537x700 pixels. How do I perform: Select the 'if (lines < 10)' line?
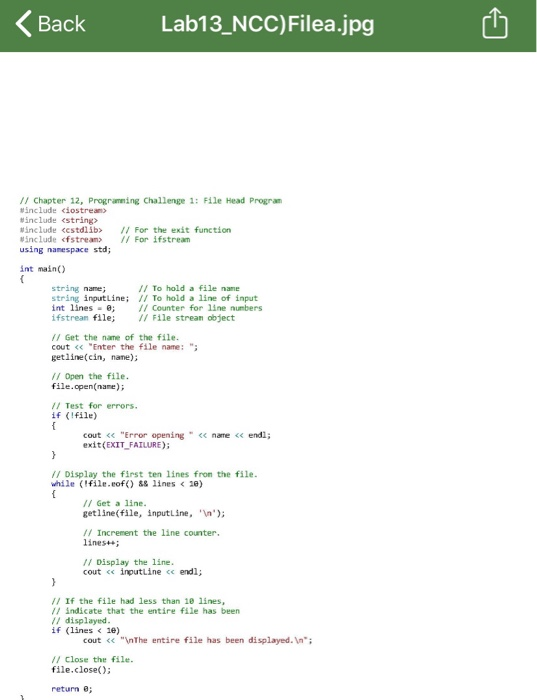[85, 630]
